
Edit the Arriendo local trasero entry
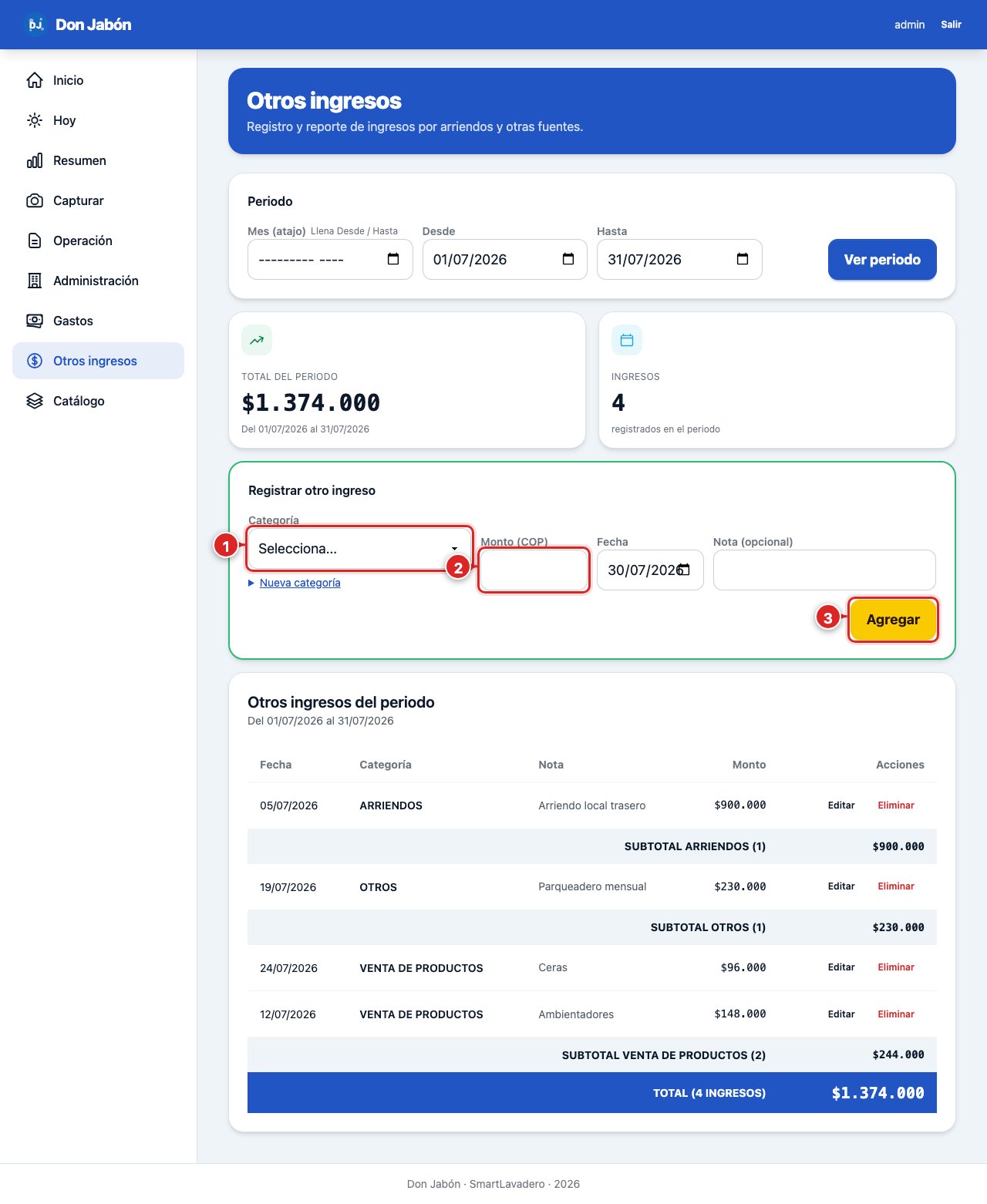841,805
